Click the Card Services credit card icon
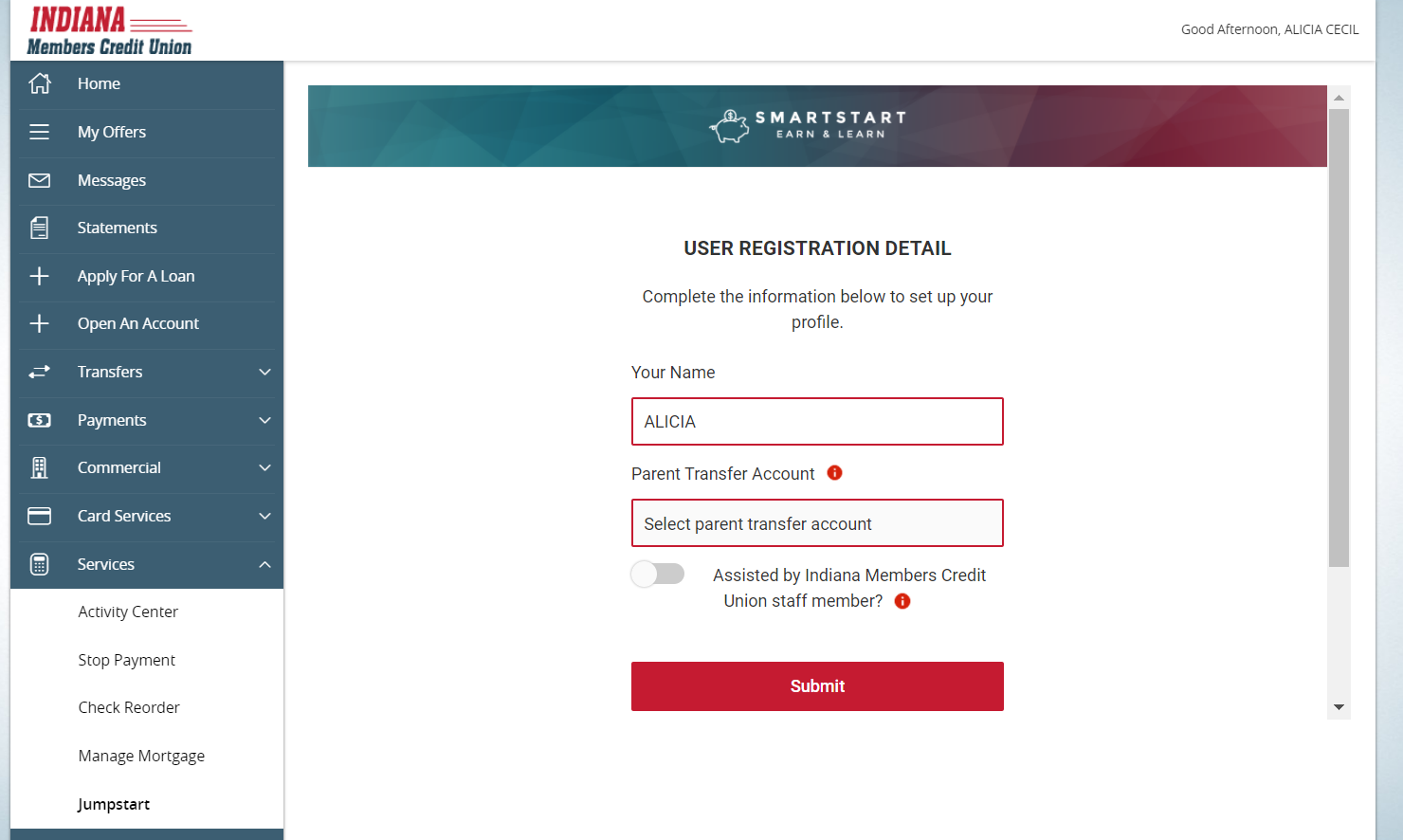The image size is (1403, 840). tap(40, 516)
